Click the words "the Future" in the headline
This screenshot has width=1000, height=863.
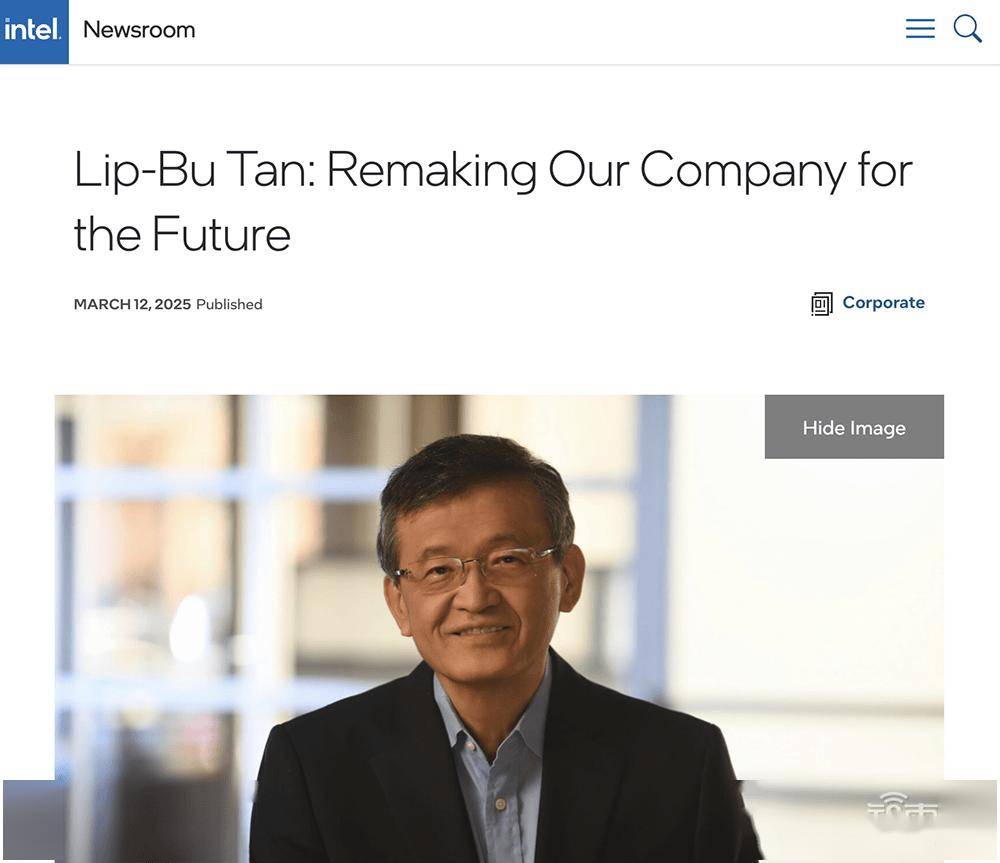(x=182, y=234)
